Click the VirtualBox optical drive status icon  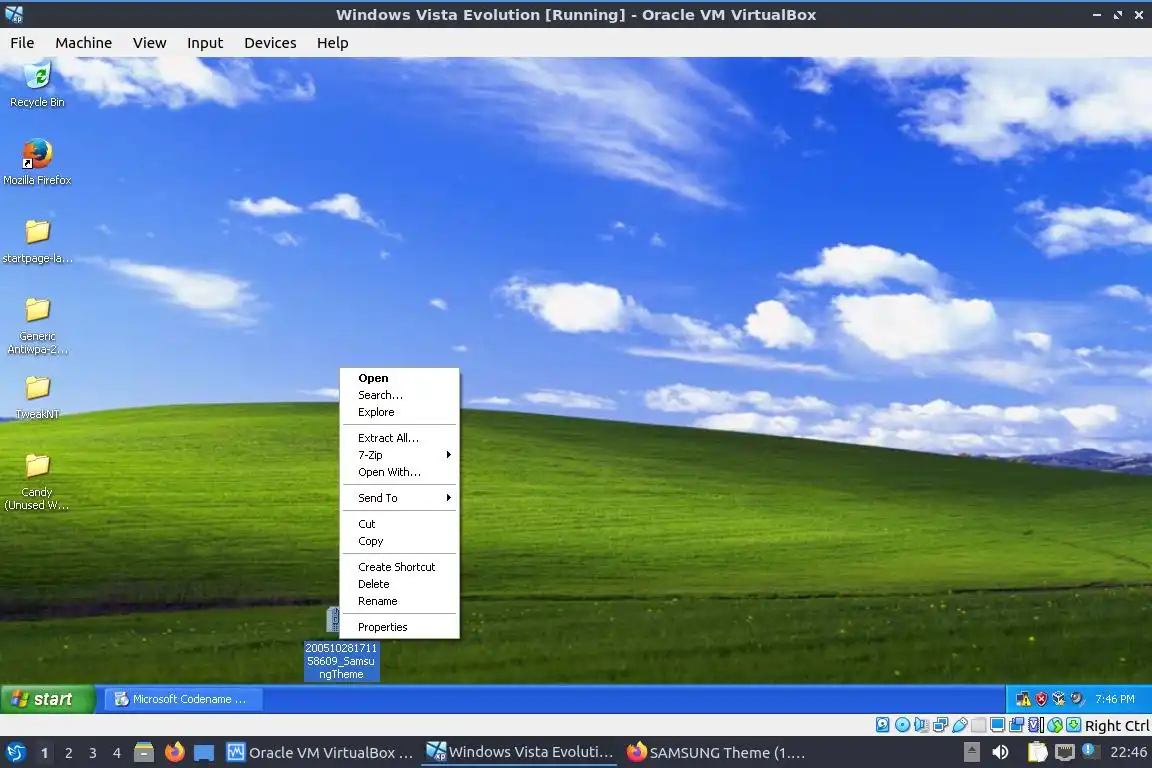point(903,725)
